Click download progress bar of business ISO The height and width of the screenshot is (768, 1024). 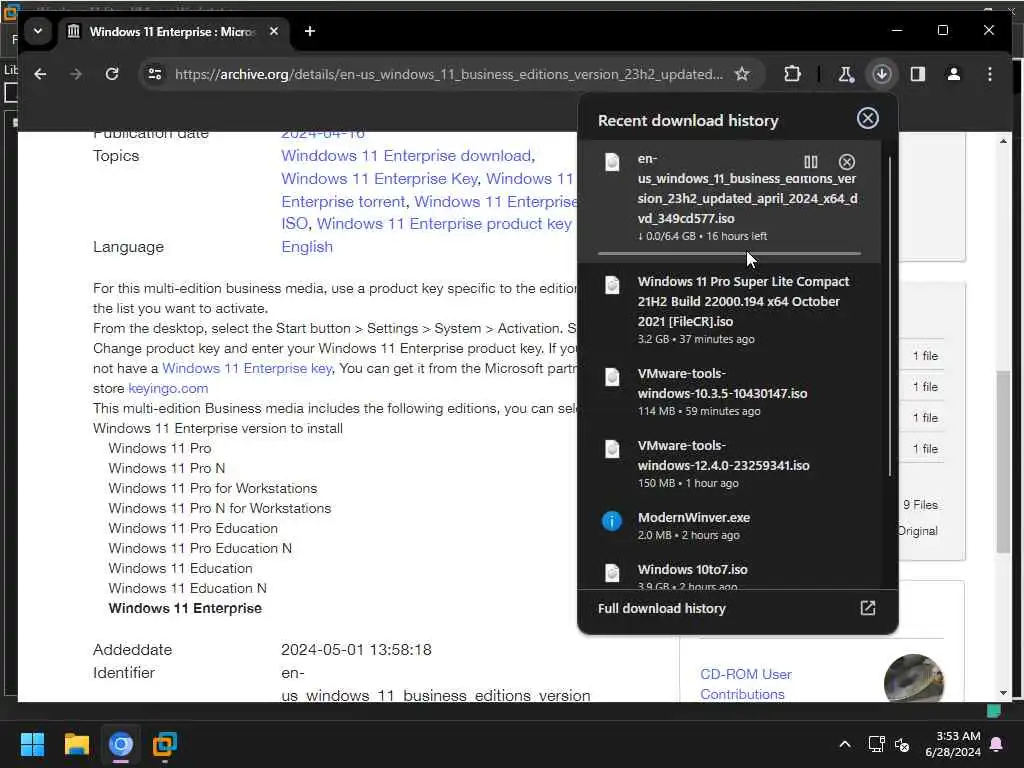[729, 253]
